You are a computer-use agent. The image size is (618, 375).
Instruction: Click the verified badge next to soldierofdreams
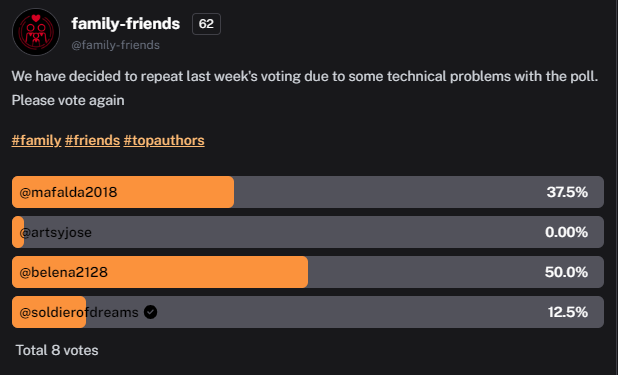click(x=150, y=312)
